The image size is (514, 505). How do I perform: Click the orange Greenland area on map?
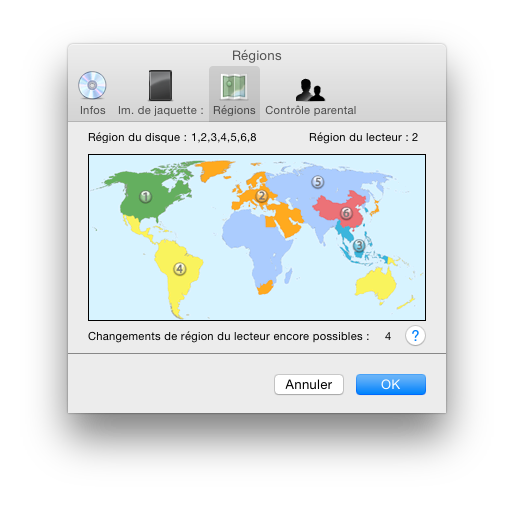213,170
